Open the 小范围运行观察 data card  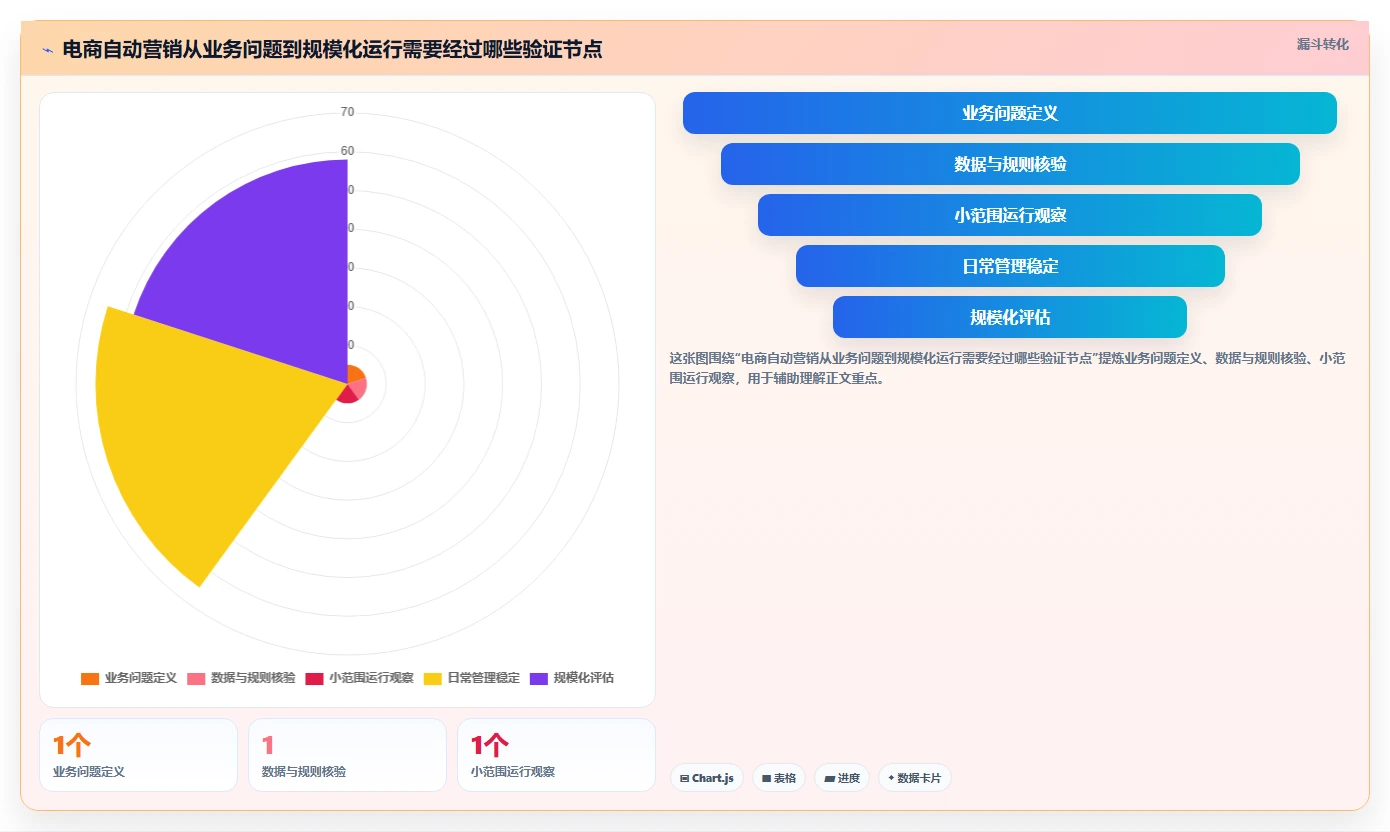click(x=557, y=755)
